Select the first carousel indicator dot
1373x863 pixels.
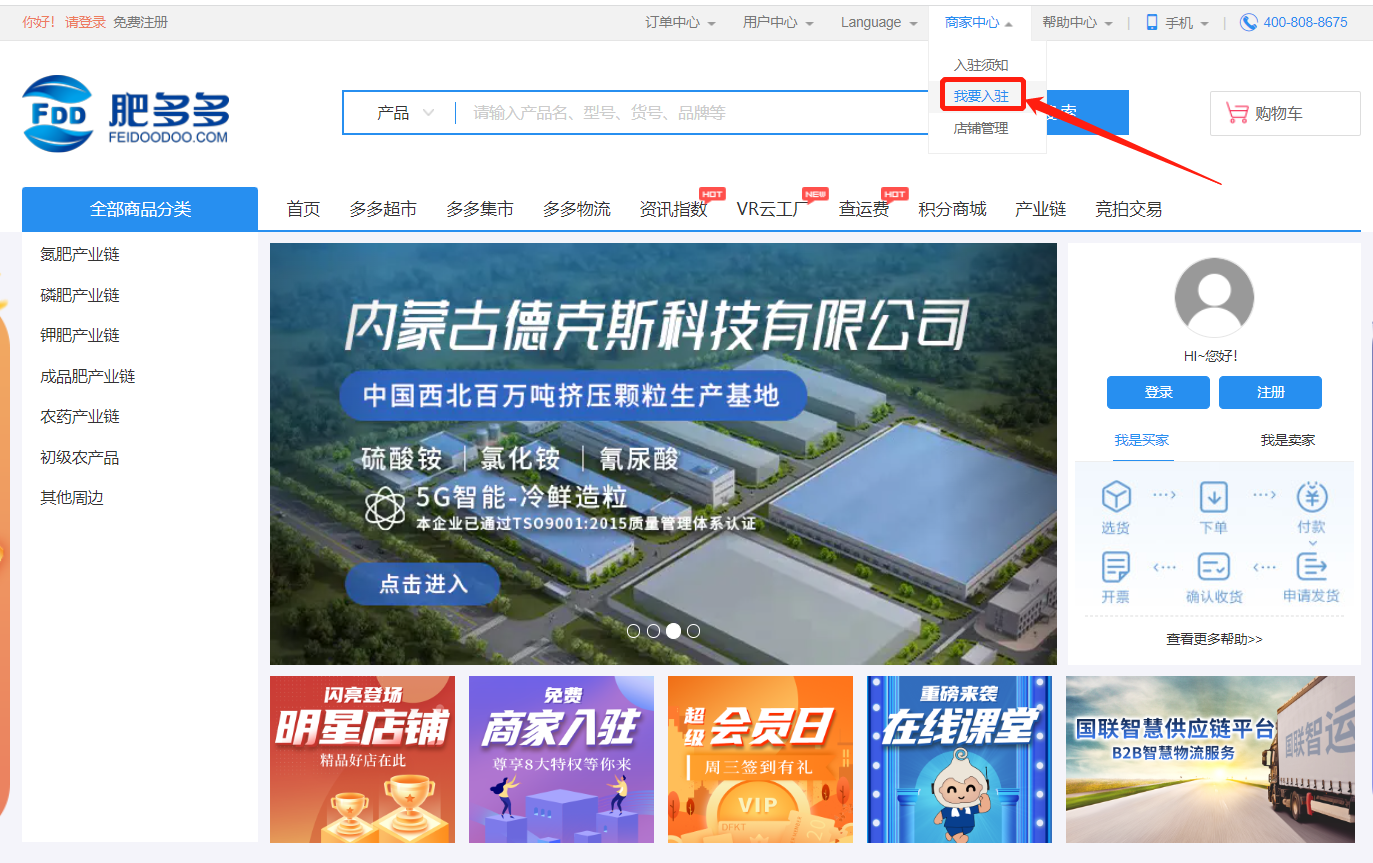point(633,631)
